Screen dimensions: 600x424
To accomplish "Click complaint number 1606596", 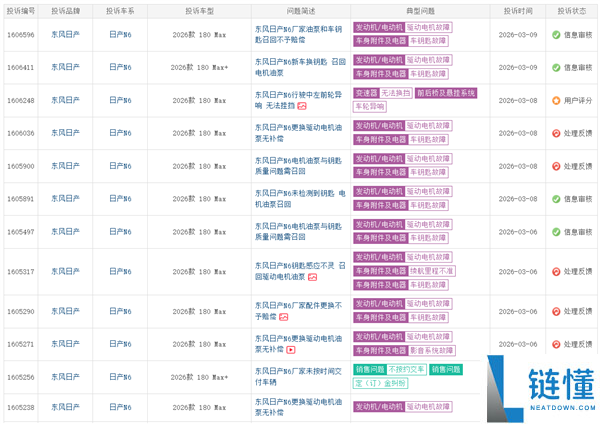I will [21, 35].
